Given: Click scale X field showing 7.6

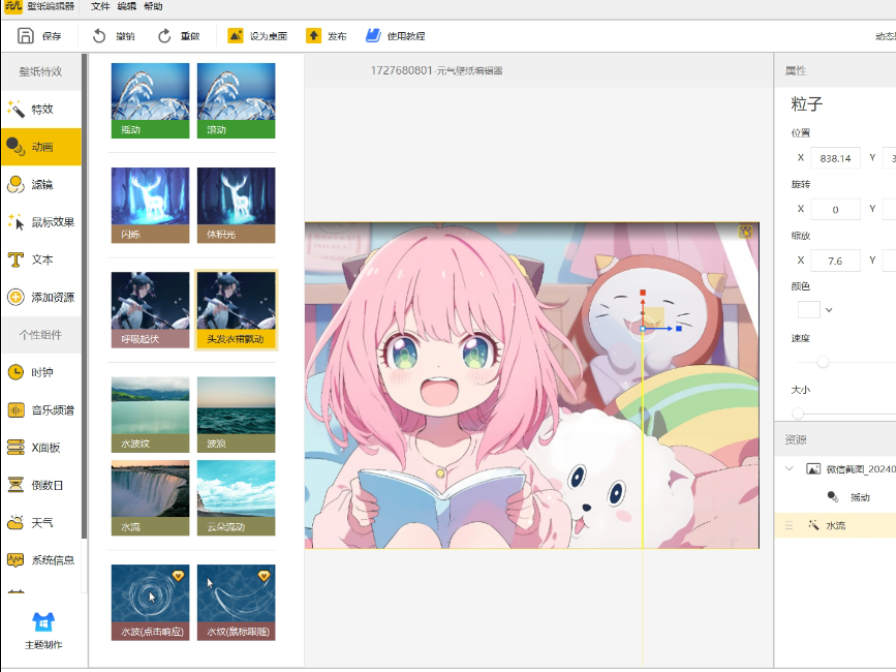Looking at the screenshot, I should coord(835,261).
